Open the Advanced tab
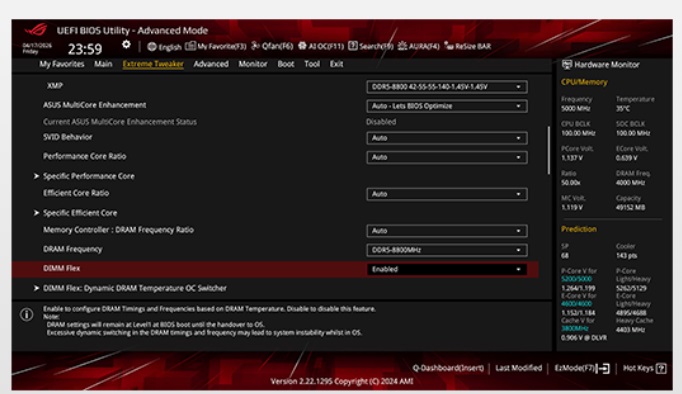 211,64
